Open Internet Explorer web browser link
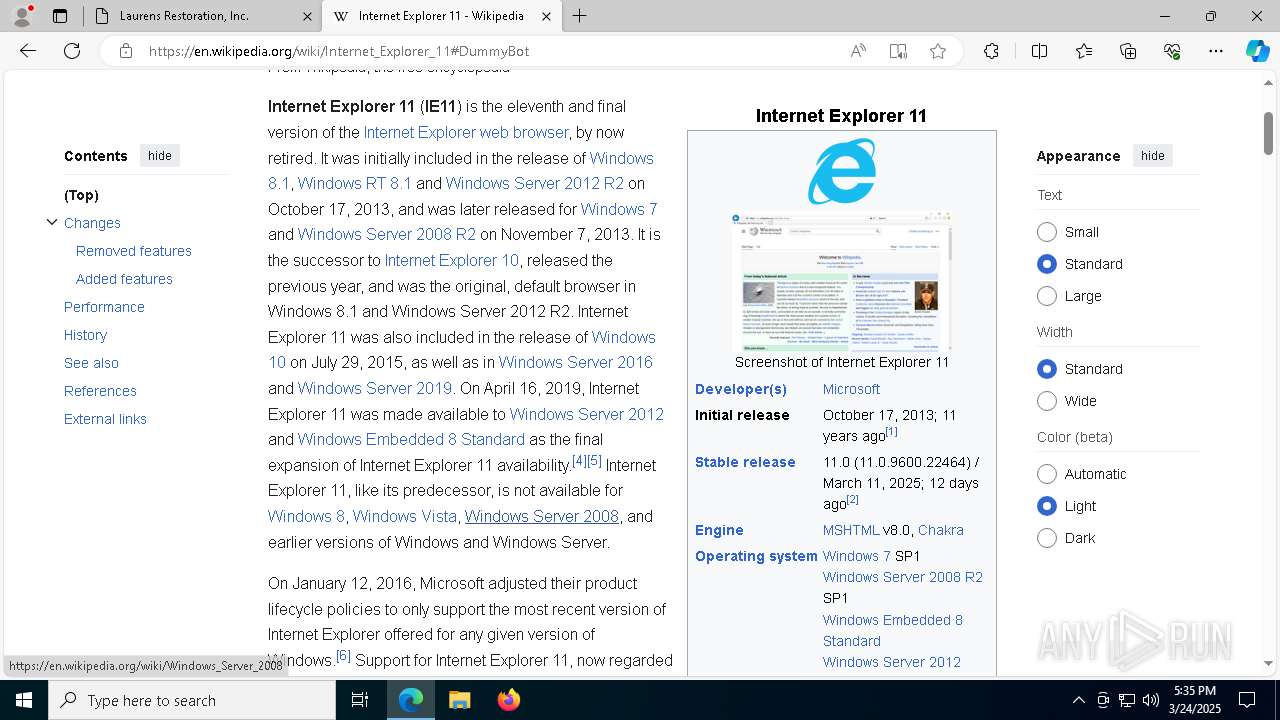The image size is (1280, 720). tap(466, 132)
